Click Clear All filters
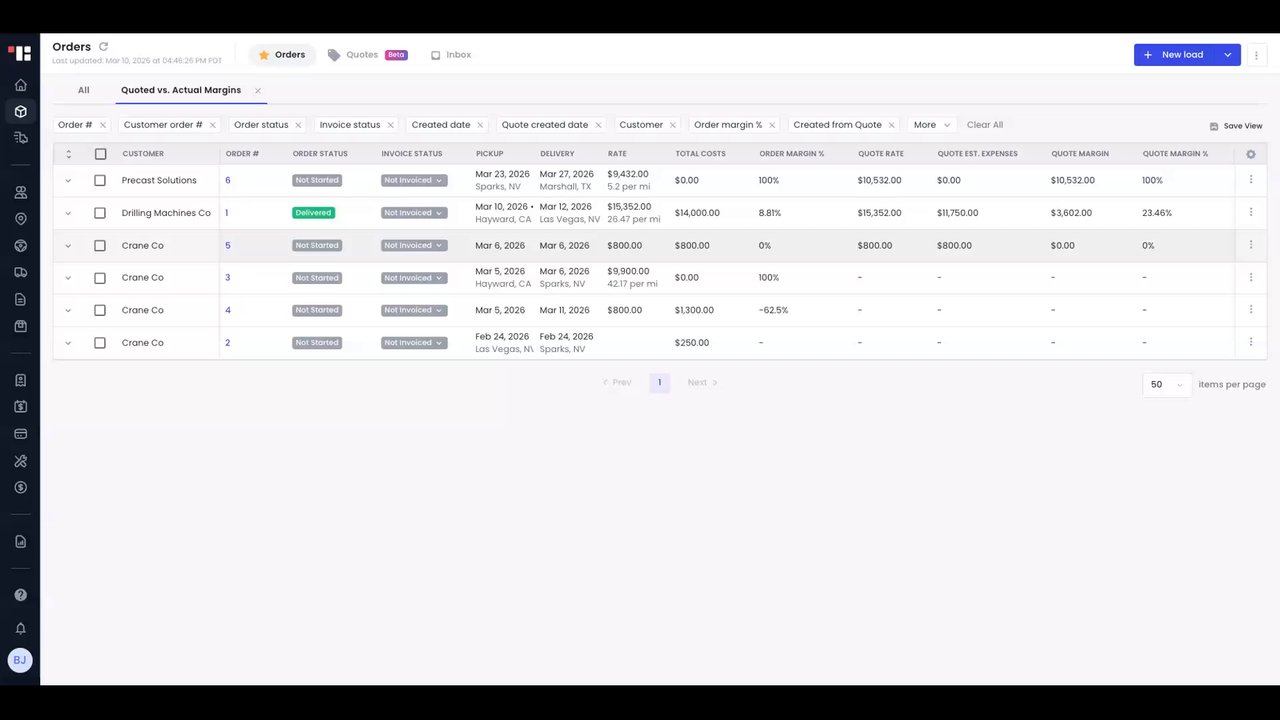Viewport: 1280px width, 720px height. click(985, 125)
